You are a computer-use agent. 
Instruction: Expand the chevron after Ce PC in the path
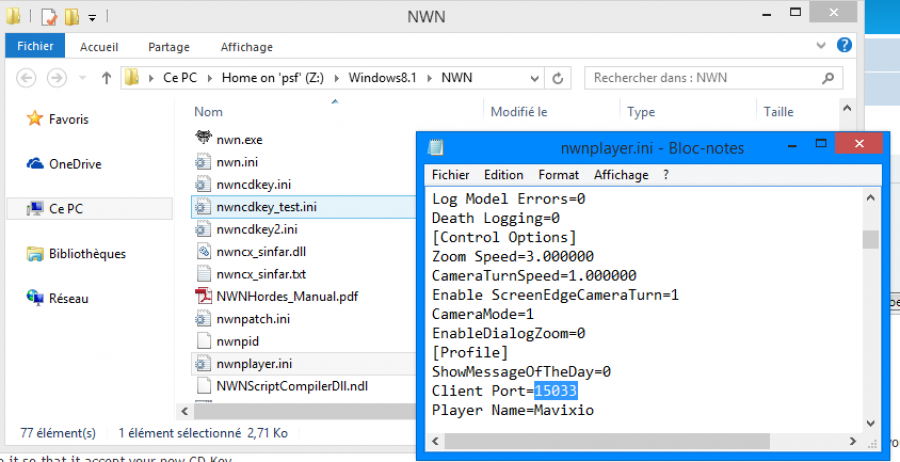pos(210,78)
